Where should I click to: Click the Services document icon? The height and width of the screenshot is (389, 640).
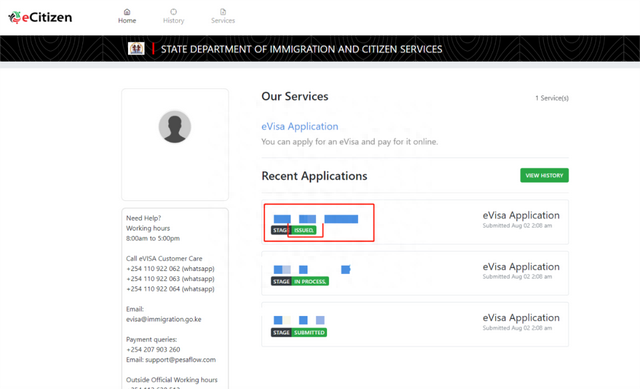tap(223, 12)
